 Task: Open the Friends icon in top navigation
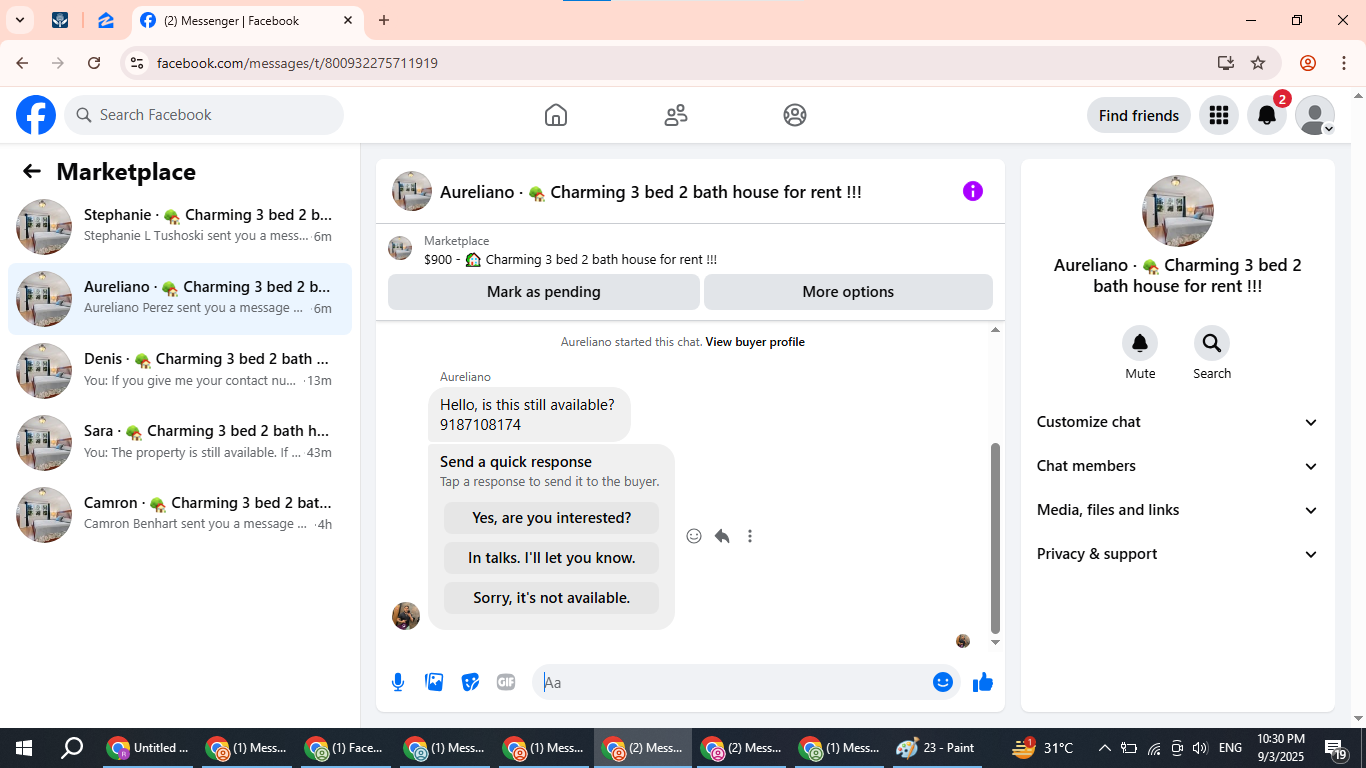(x=676, y=115)
